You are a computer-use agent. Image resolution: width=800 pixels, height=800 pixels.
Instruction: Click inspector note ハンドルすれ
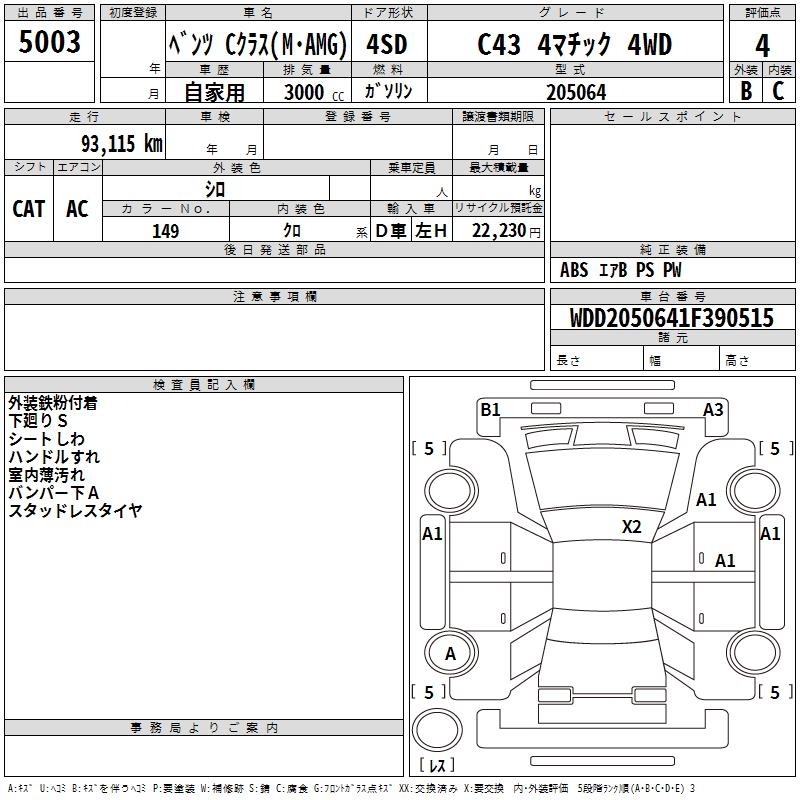point(54,457)
